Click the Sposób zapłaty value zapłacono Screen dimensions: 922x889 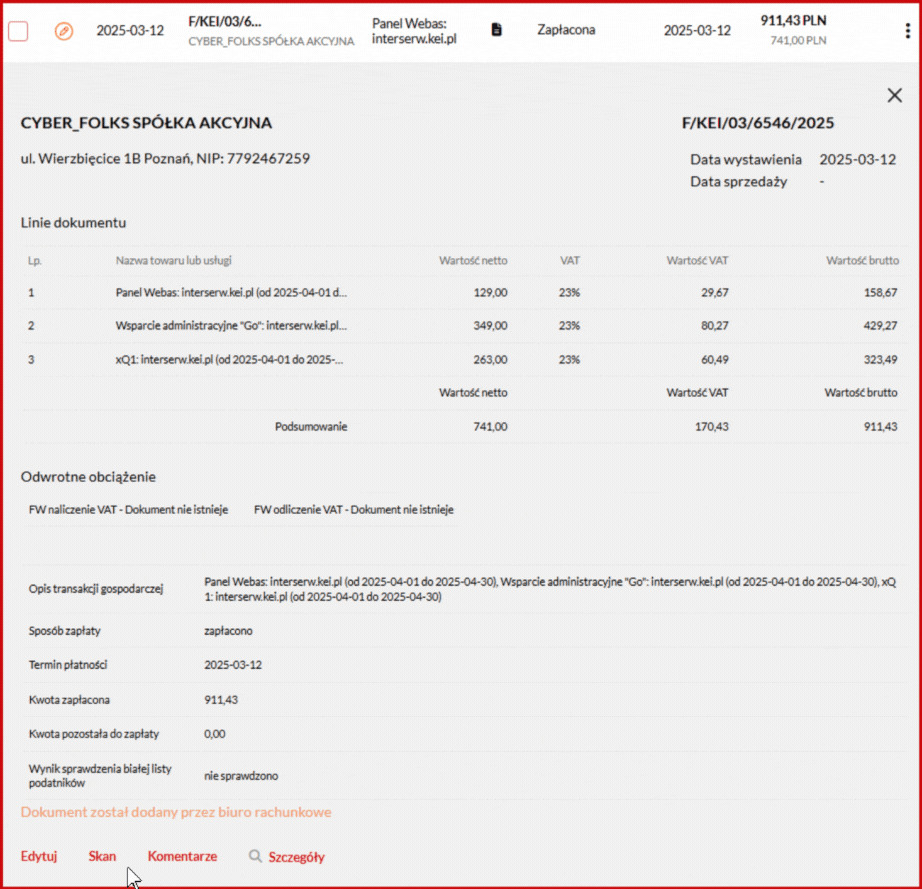coord(228,631)
